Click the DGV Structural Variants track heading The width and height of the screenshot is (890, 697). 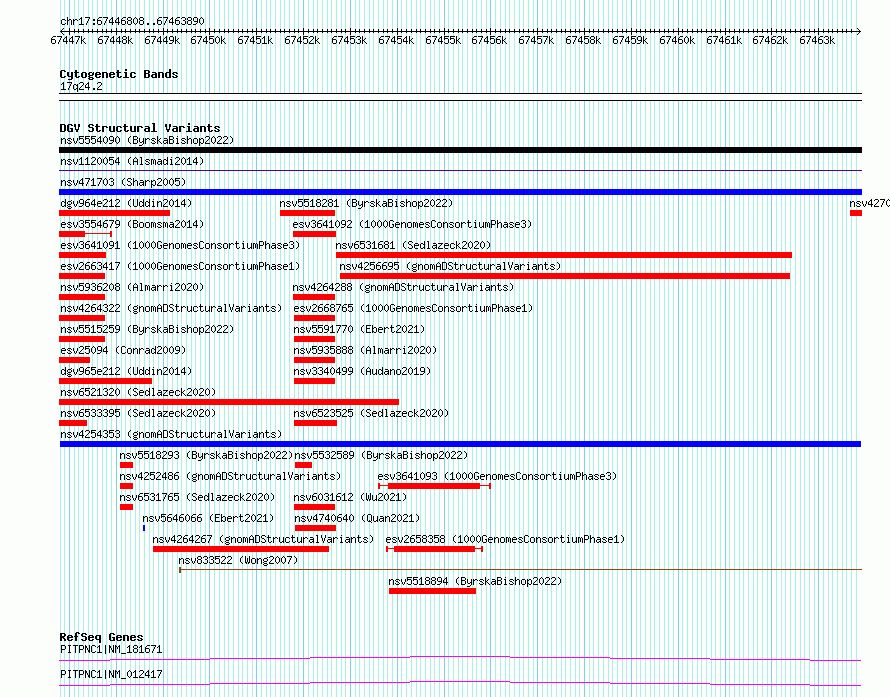[x=140, y=128]
